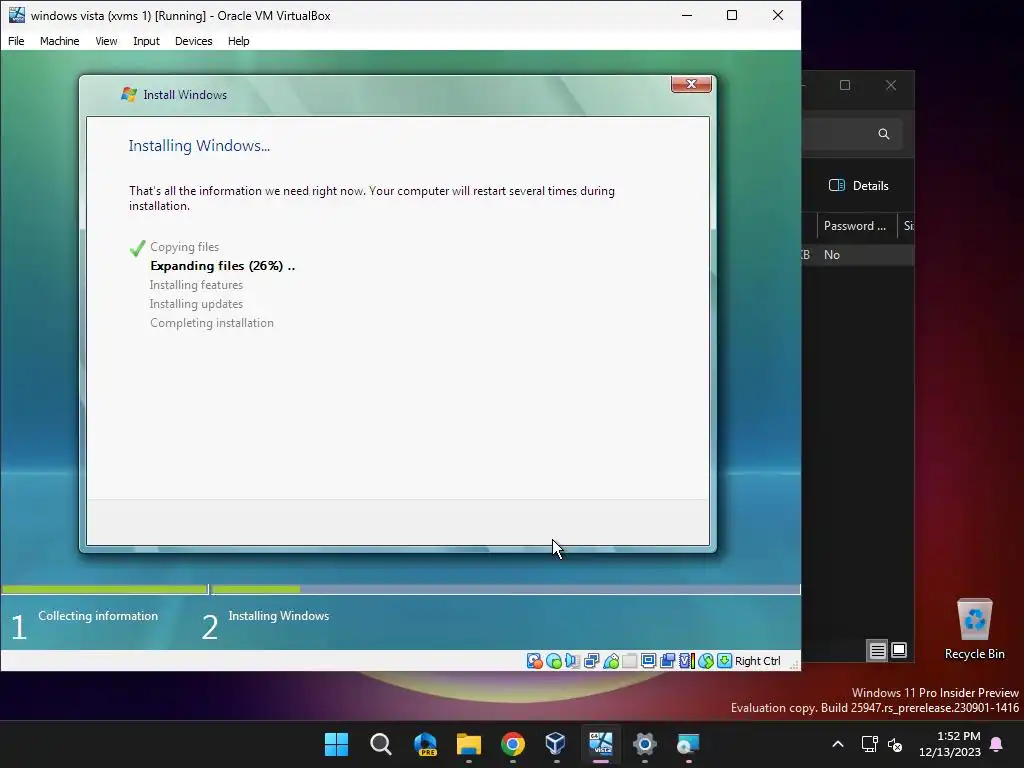
Task: Close the VirtualBox VM window
Action: (778, 15)
